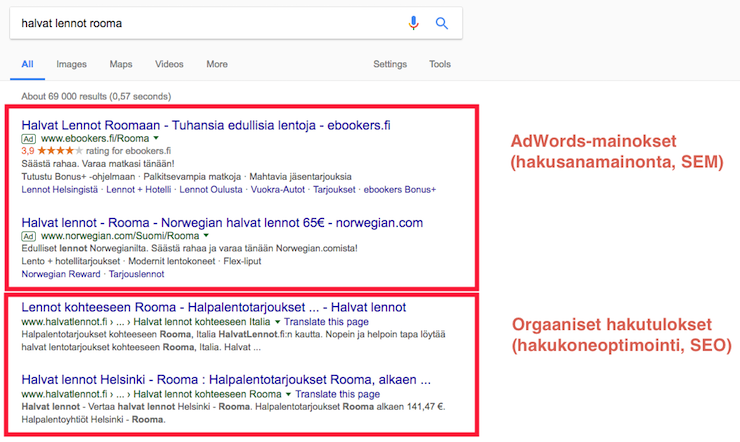Click the text 'Tutustu Bonus+ -ohjelmaan'
The height and width of the screenshot is (442, 740).
(x=78, y=177)
